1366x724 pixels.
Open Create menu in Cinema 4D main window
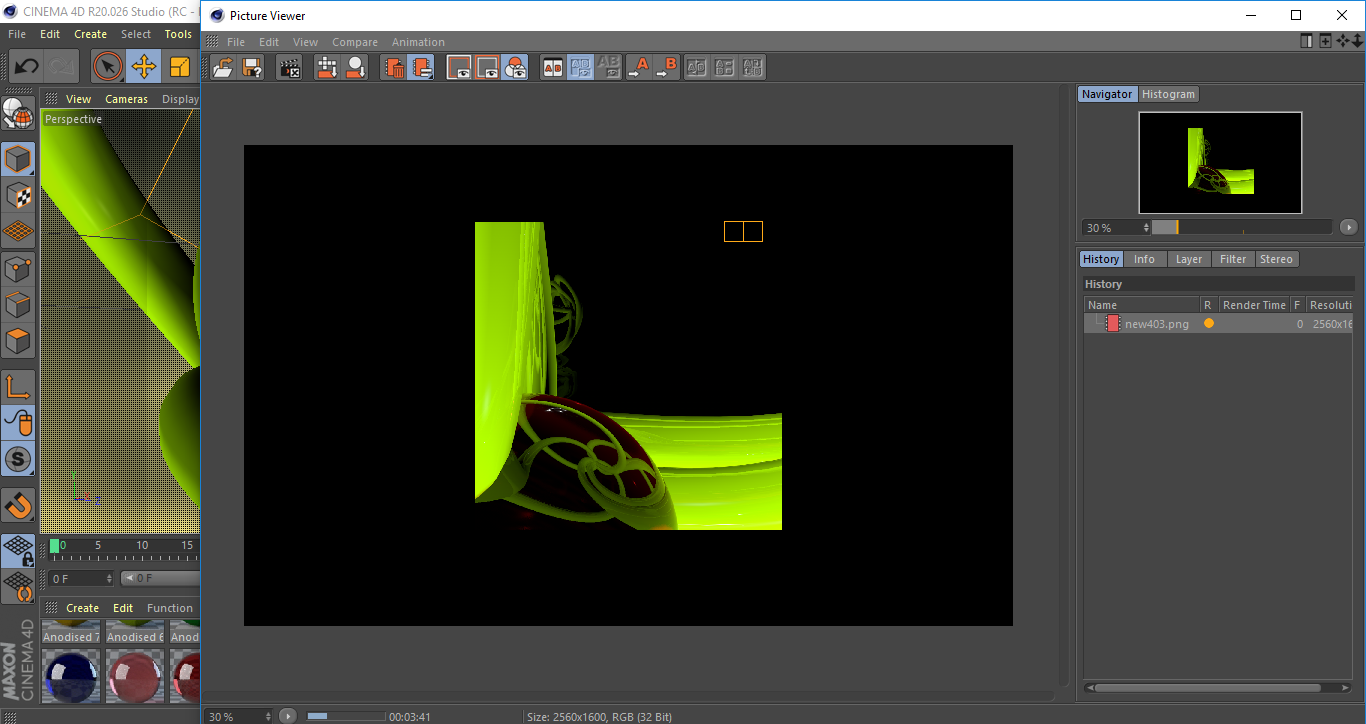[90, 34]
